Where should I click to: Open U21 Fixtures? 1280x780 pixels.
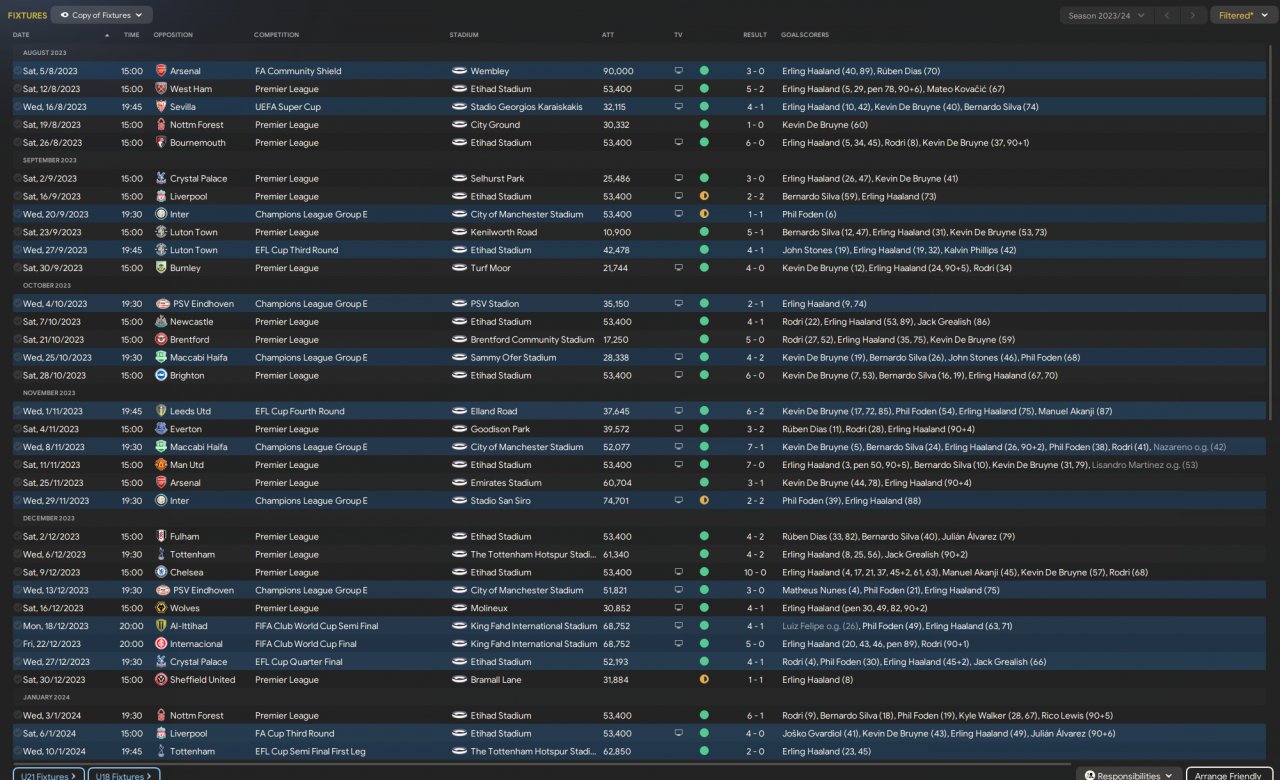(x=49, y=775)
